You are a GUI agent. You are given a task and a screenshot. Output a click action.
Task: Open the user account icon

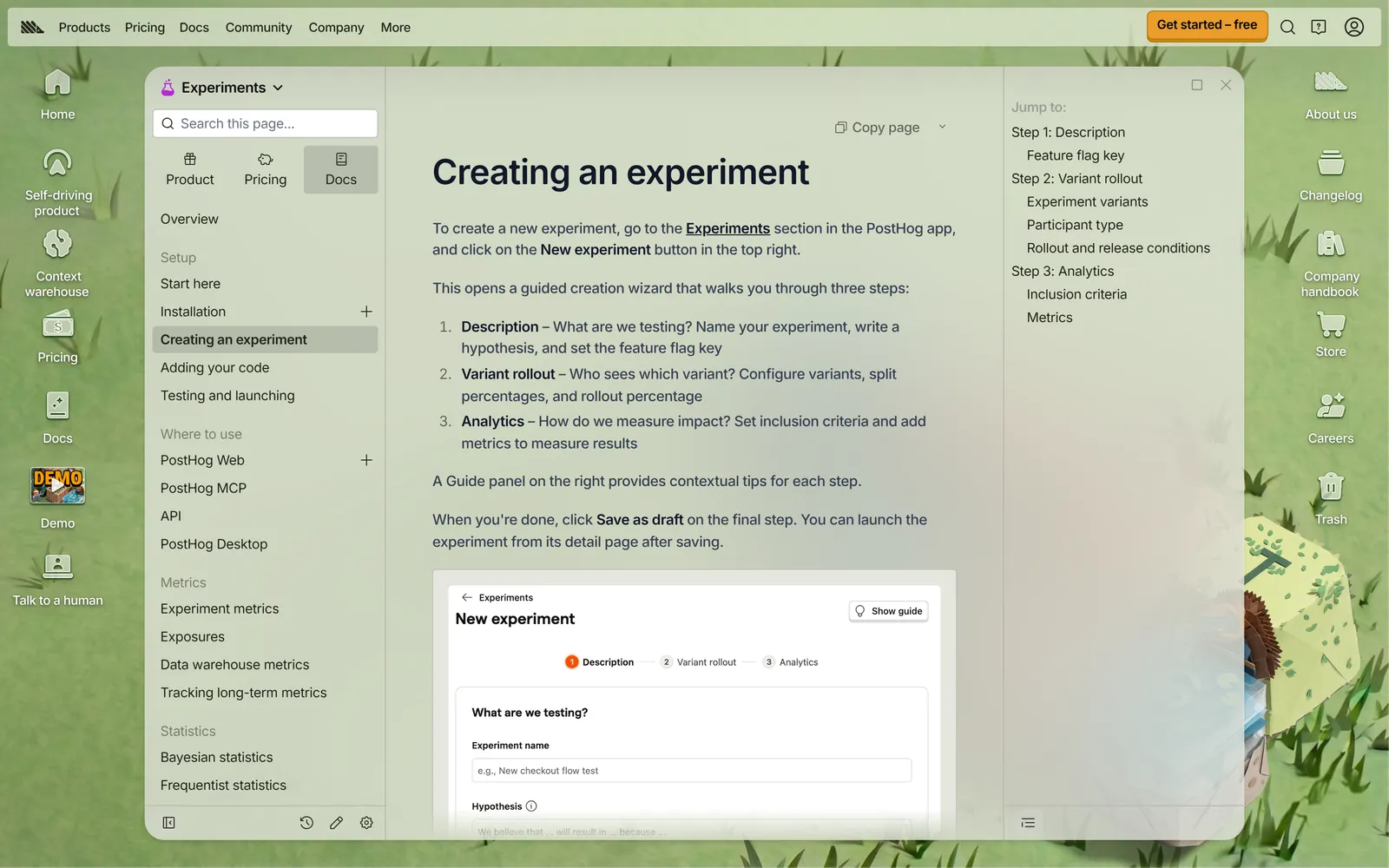point(1353,27)
